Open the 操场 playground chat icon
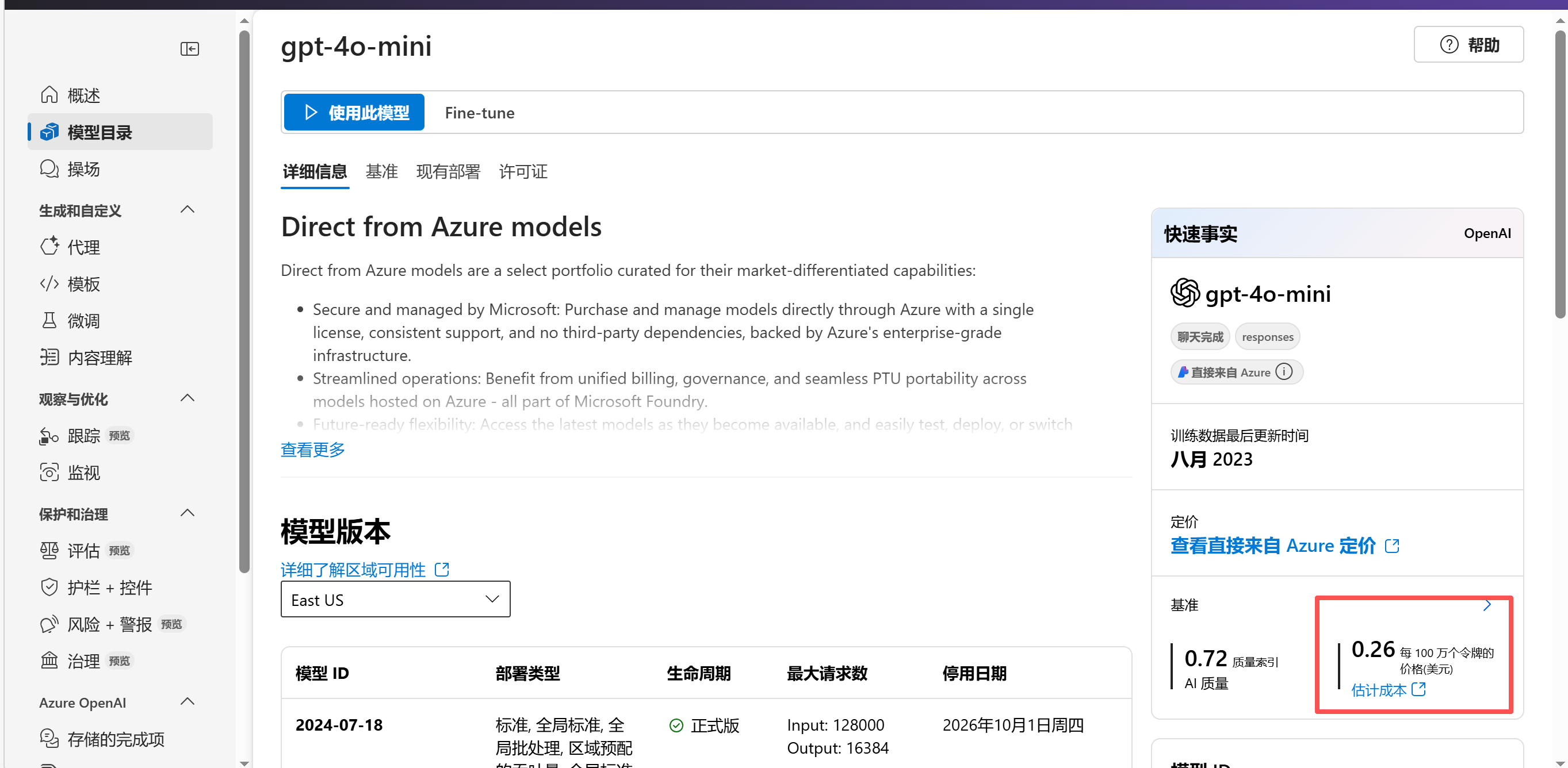 click(x=49, y=168)
